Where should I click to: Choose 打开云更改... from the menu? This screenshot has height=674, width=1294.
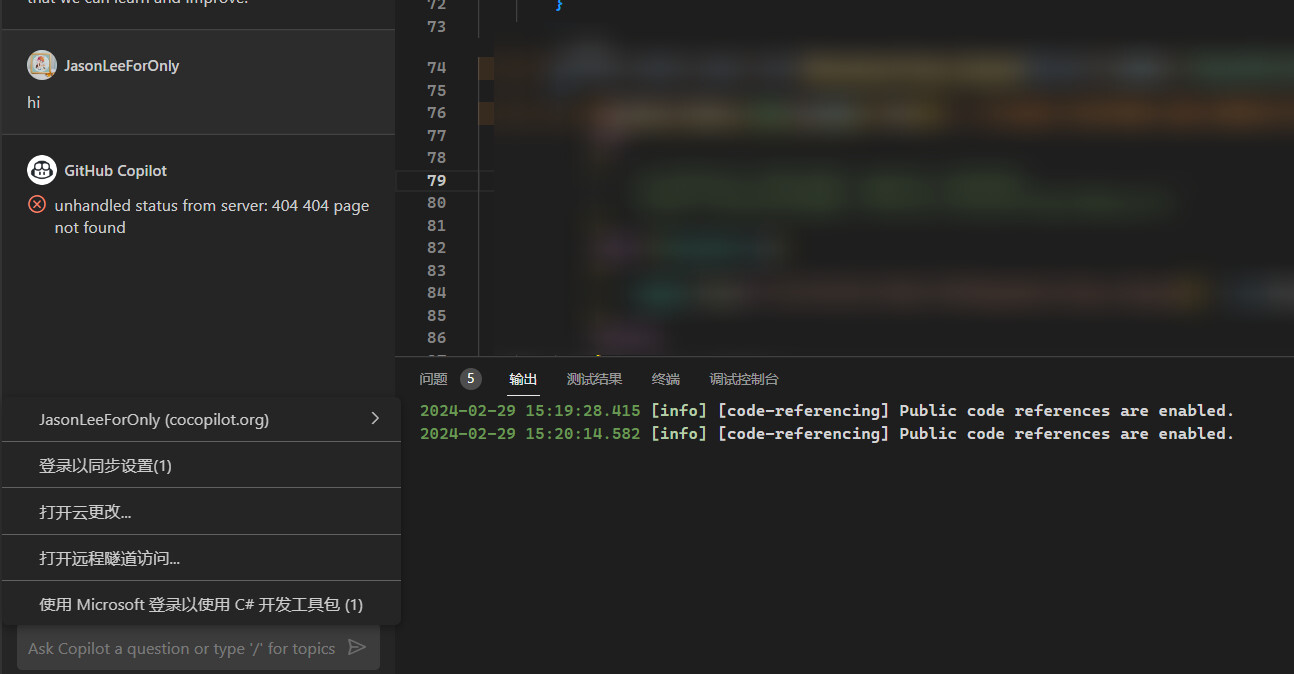click(x=201, y=511)
